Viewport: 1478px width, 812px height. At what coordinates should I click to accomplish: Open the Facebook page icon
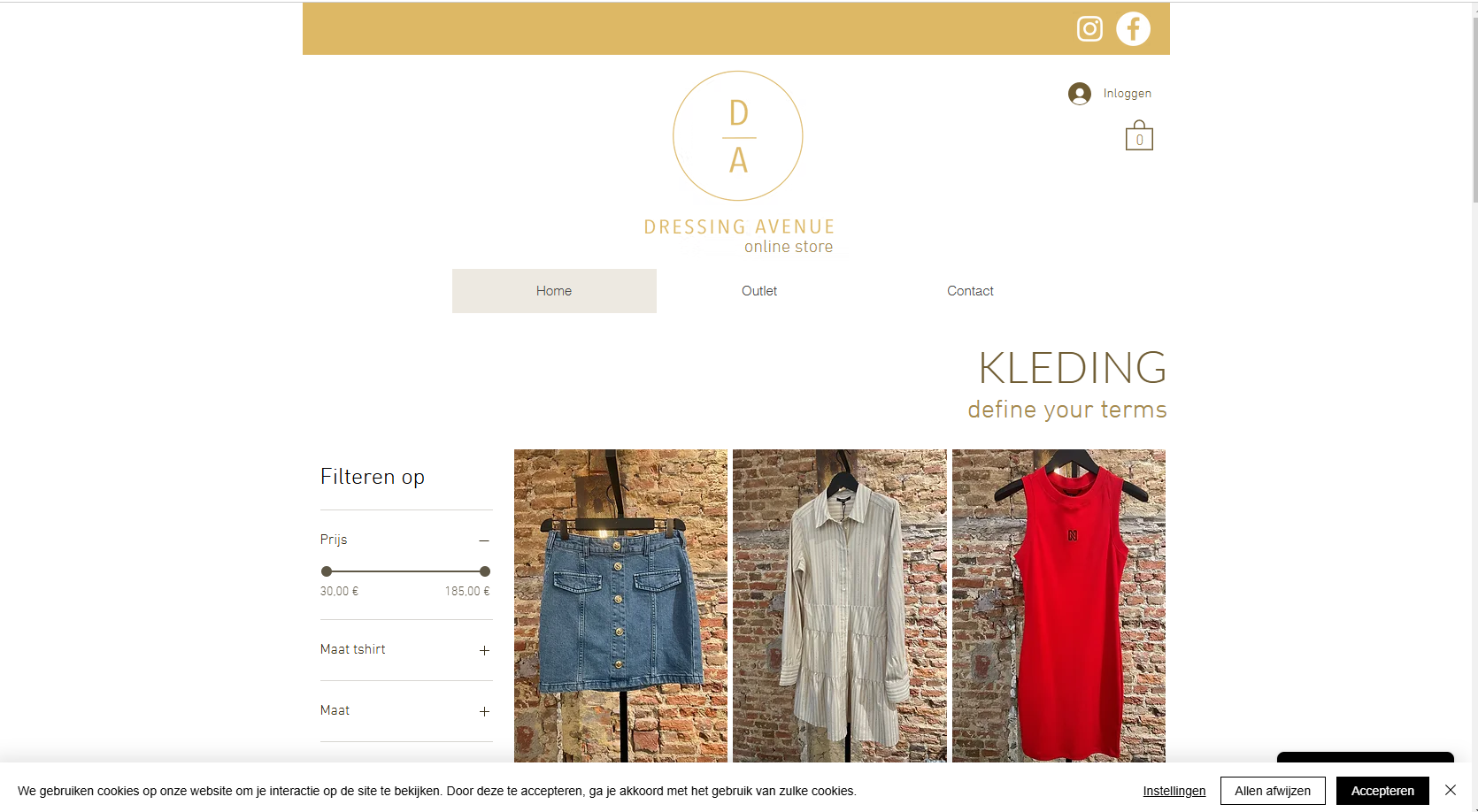coord(1133,28)
